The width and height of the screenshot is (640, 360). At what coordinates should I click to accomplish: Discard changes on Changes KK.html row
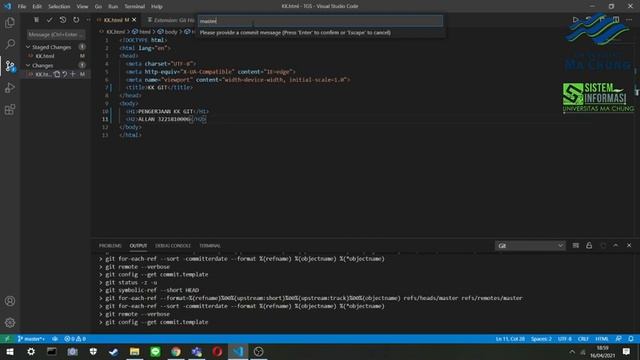coord(65,74)
